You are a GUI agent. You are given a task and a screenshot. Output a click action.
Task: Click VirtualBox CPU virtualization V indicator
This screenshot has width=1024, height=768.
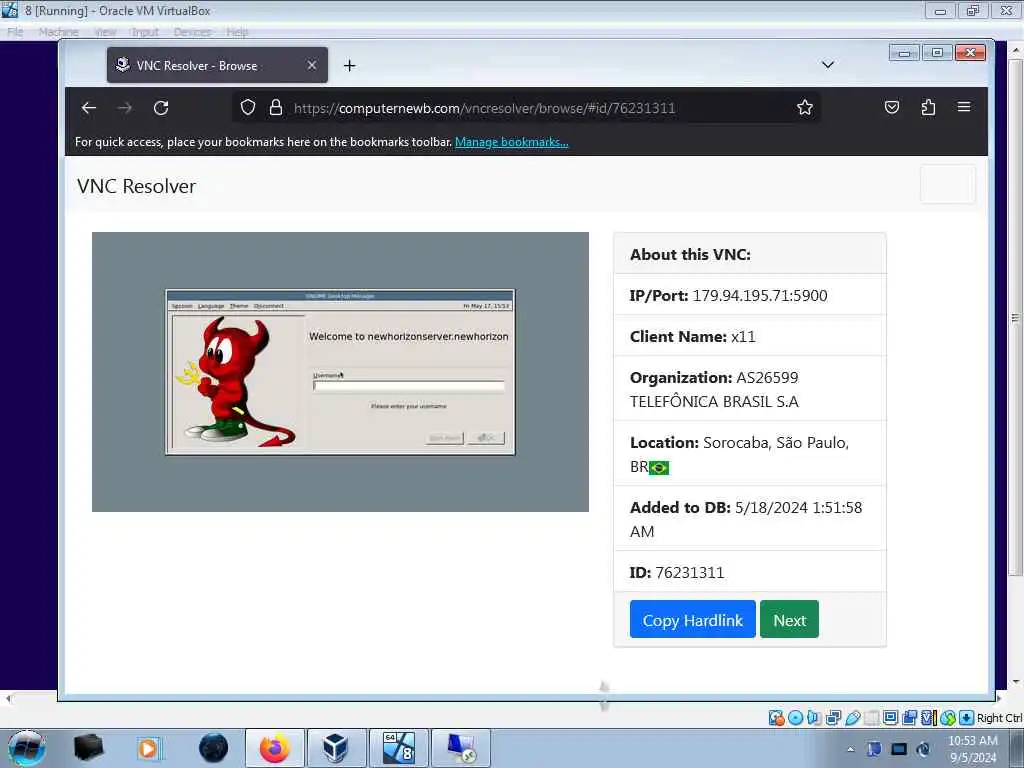[x=929, y=718]
